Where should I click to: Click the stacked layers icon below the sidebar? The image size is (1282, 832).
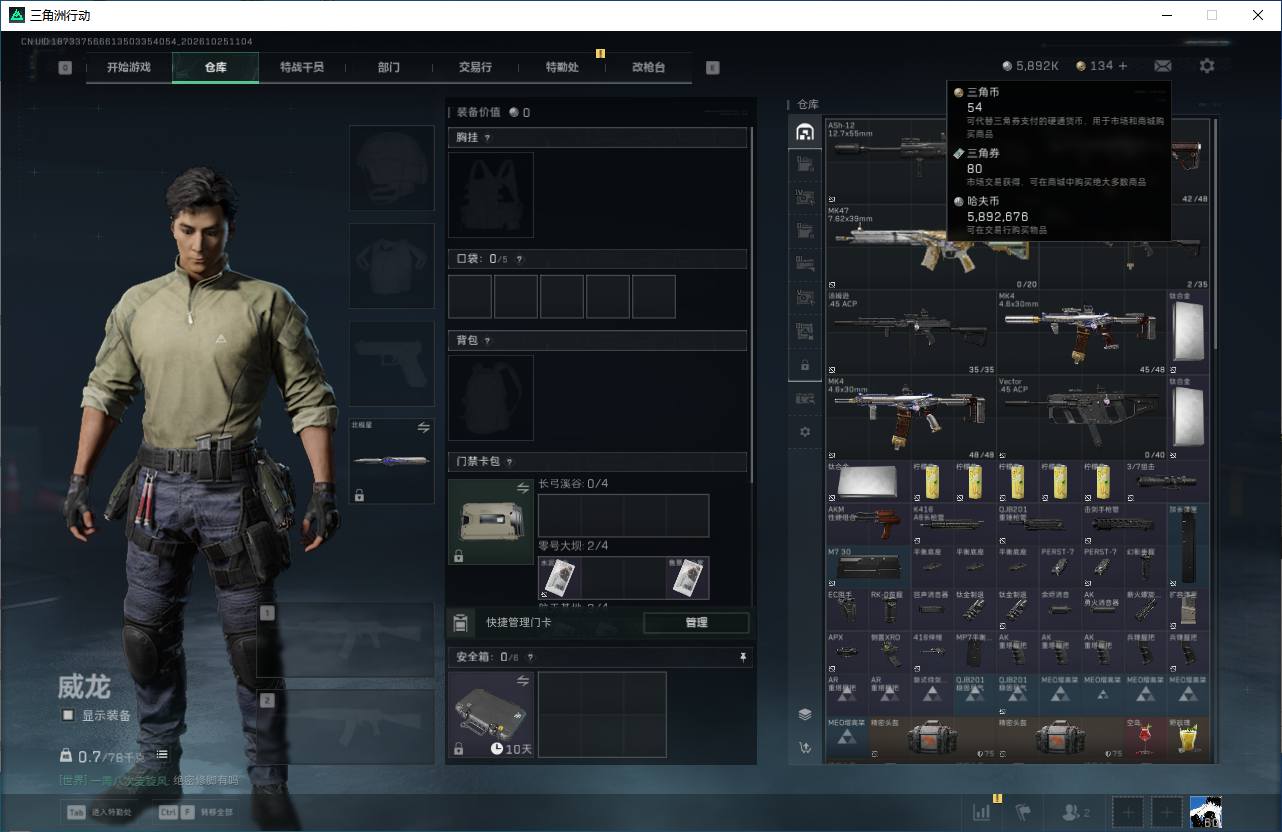[x=804, y=714]
